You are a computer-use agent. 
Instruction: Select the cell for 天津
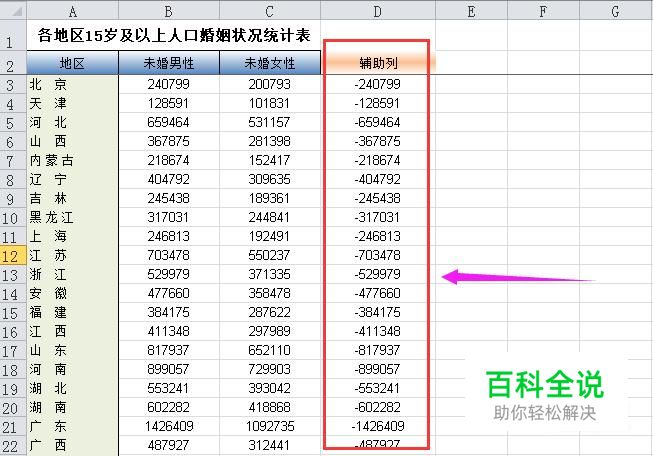(72, 104)
